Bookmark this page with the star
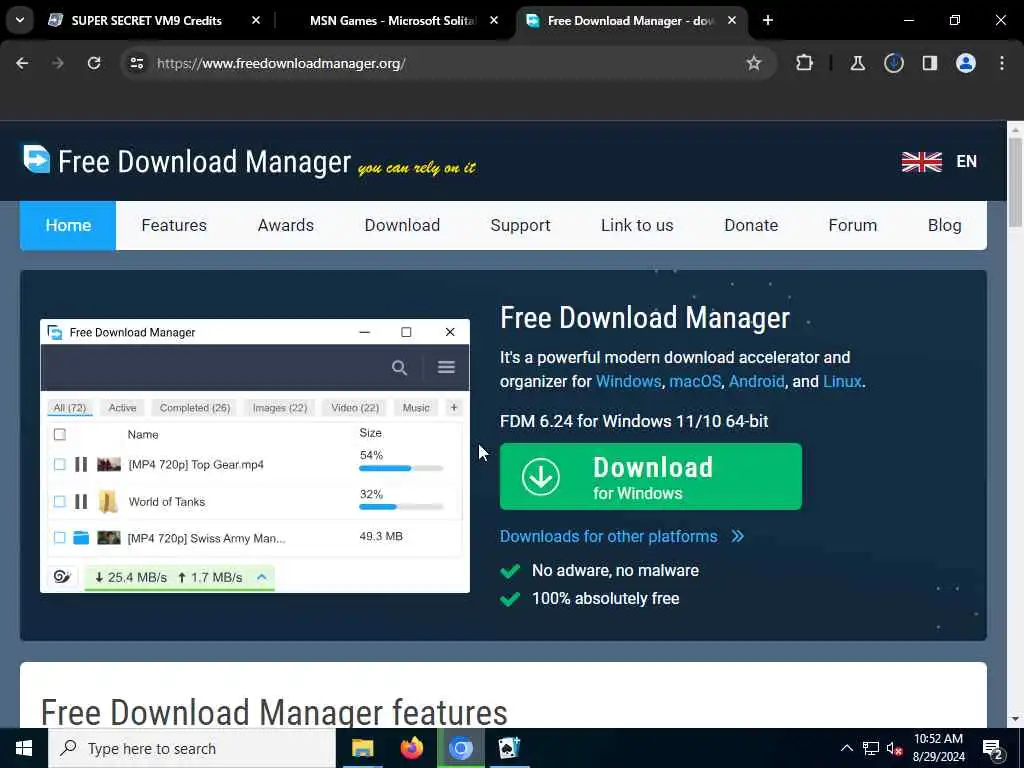This screenshot has width=1024, height=768. (754, 63)
